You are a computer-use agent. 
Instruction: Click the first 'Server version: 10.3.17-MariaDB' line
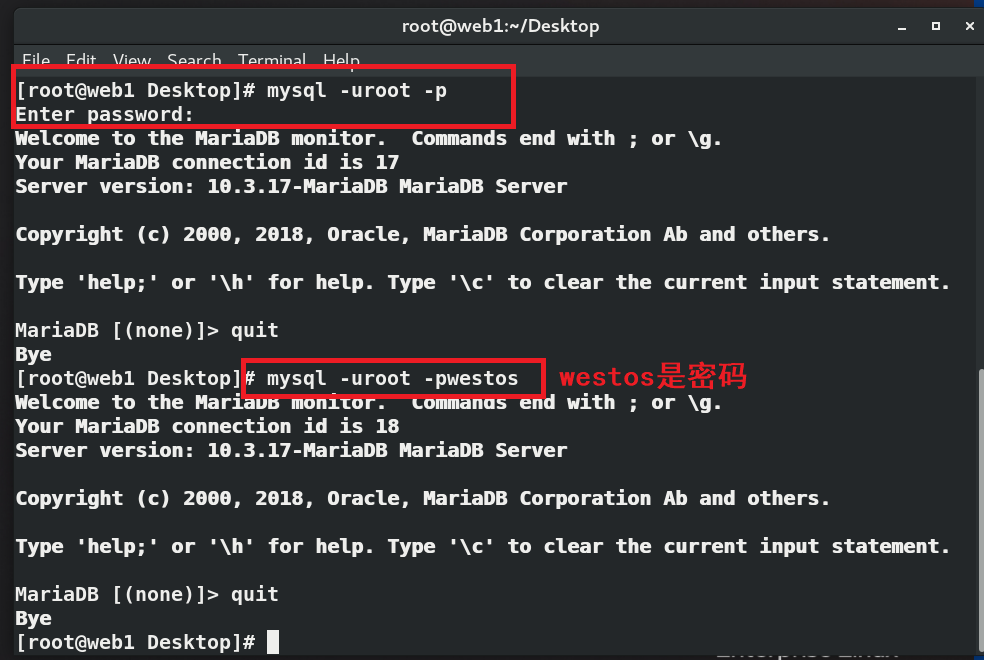pyautogui.click(x=291, y=186)
